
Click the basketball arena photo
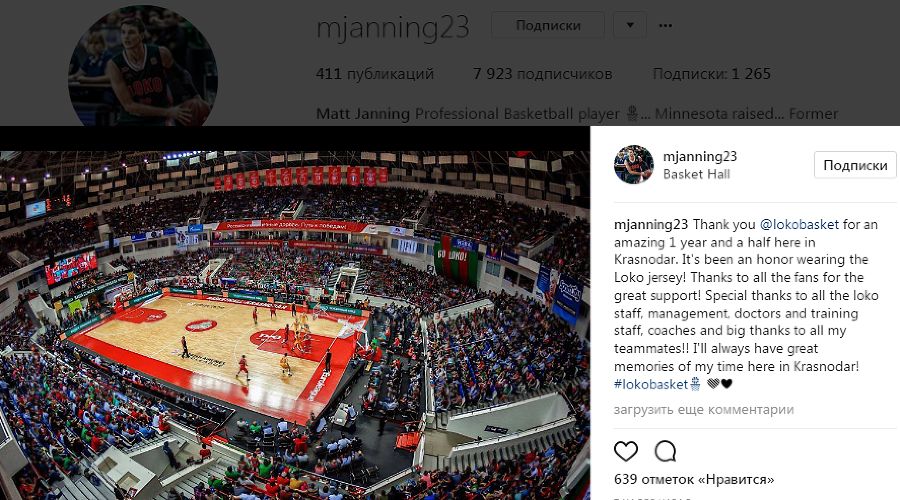click(x=295, y=325)
